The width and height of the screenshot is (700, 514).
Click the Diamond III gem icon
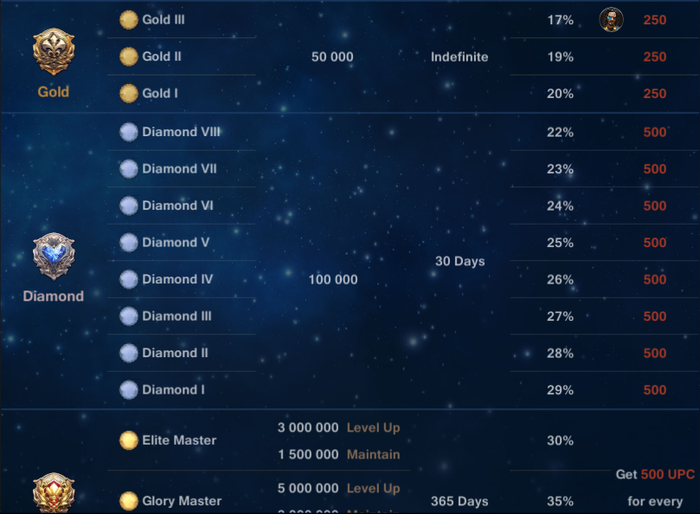[128, 316]
